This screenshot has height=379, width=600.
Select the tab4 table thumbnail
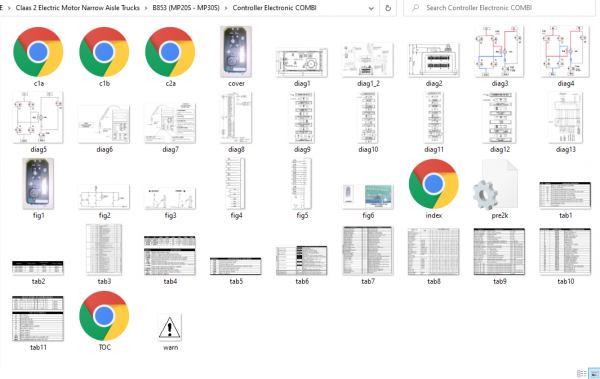pyautogui.click(x=170, y=255)
